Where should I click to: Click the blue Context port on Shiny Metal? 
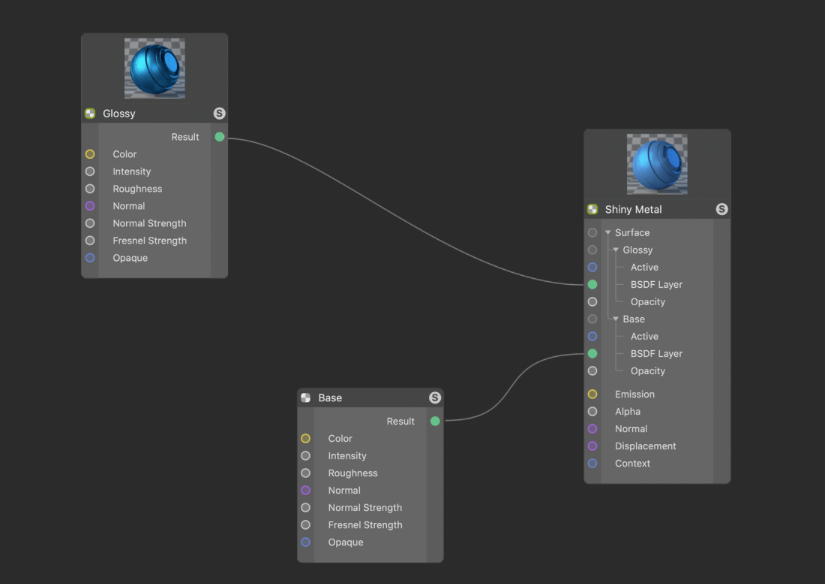click(x=593, y=463)
